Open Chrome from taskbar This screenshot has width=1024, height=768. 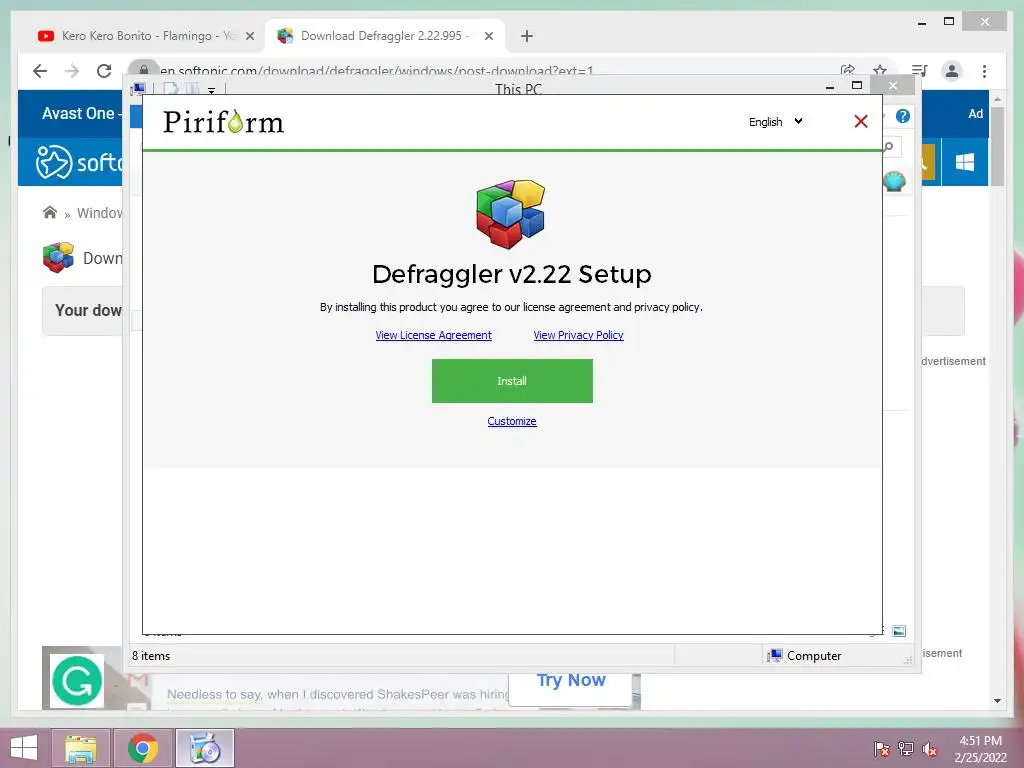142,748
